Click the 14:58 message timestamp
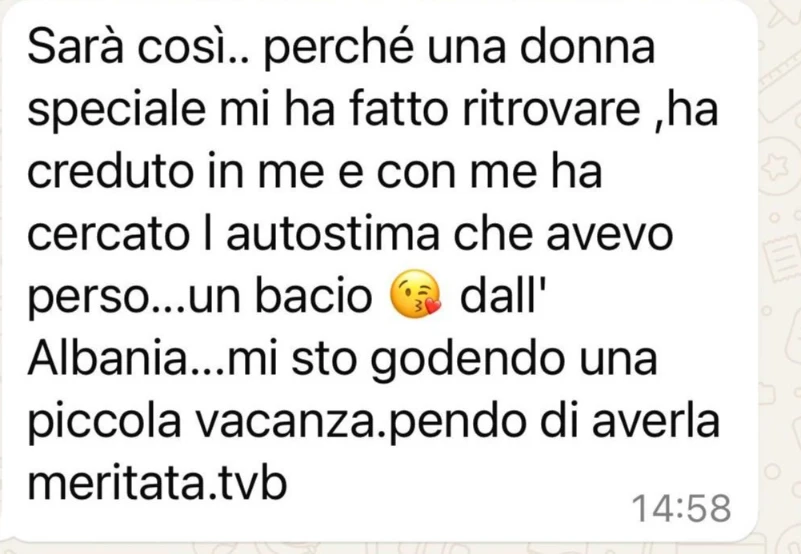 [681, 509]
